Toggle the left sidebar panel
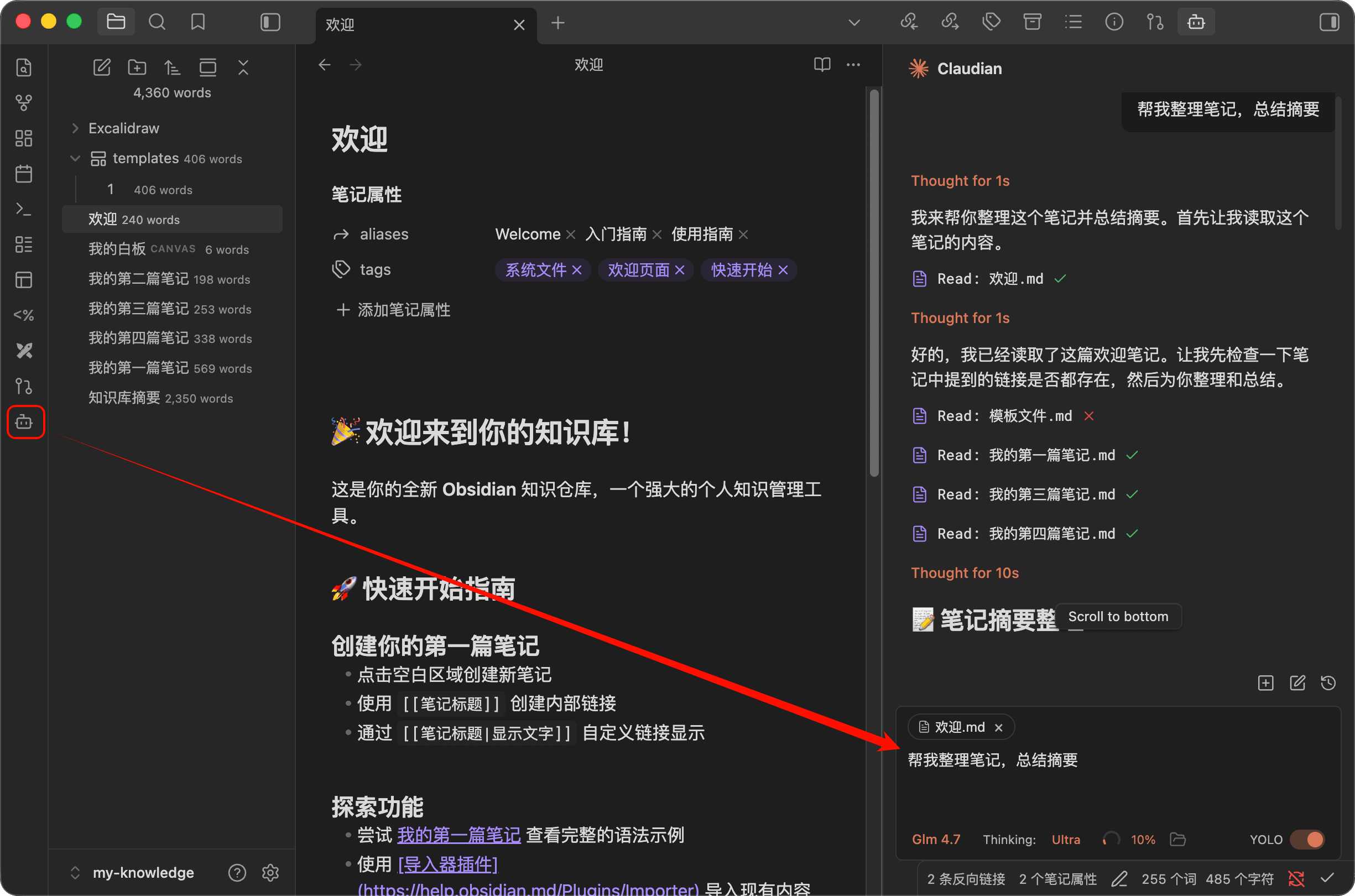The width and height of the screenshot is (1355, 896). [270, 22]
